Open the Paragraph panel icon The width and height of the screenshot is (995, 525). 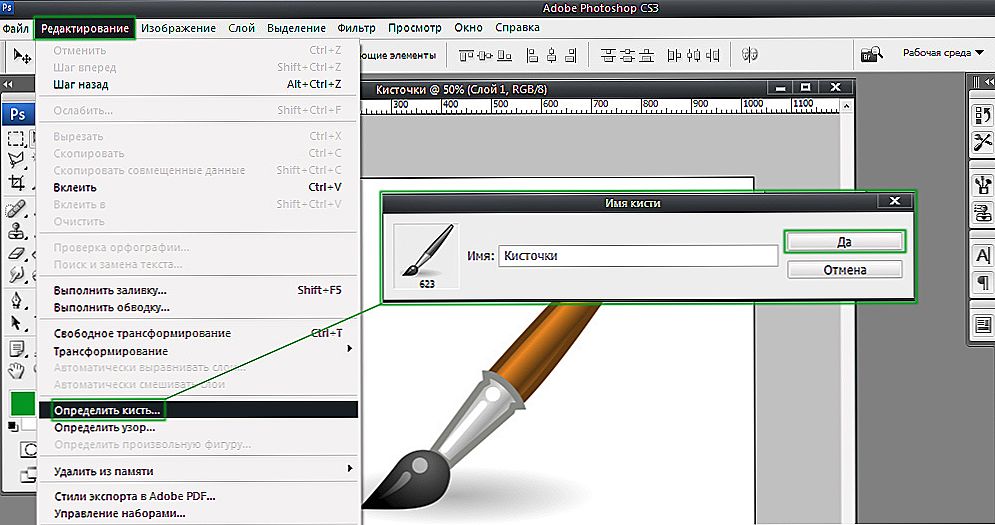pyautogui.click(x=982, y=282)
